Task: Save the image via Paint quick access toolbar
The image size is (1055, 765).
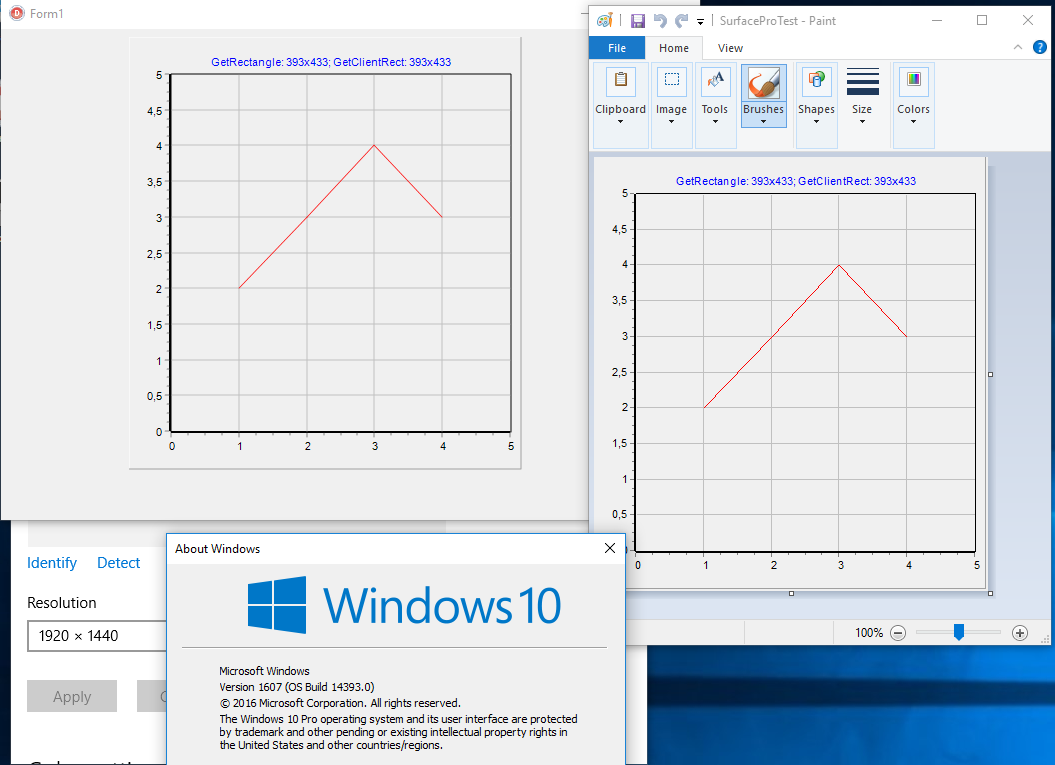Action: point(638,21)
